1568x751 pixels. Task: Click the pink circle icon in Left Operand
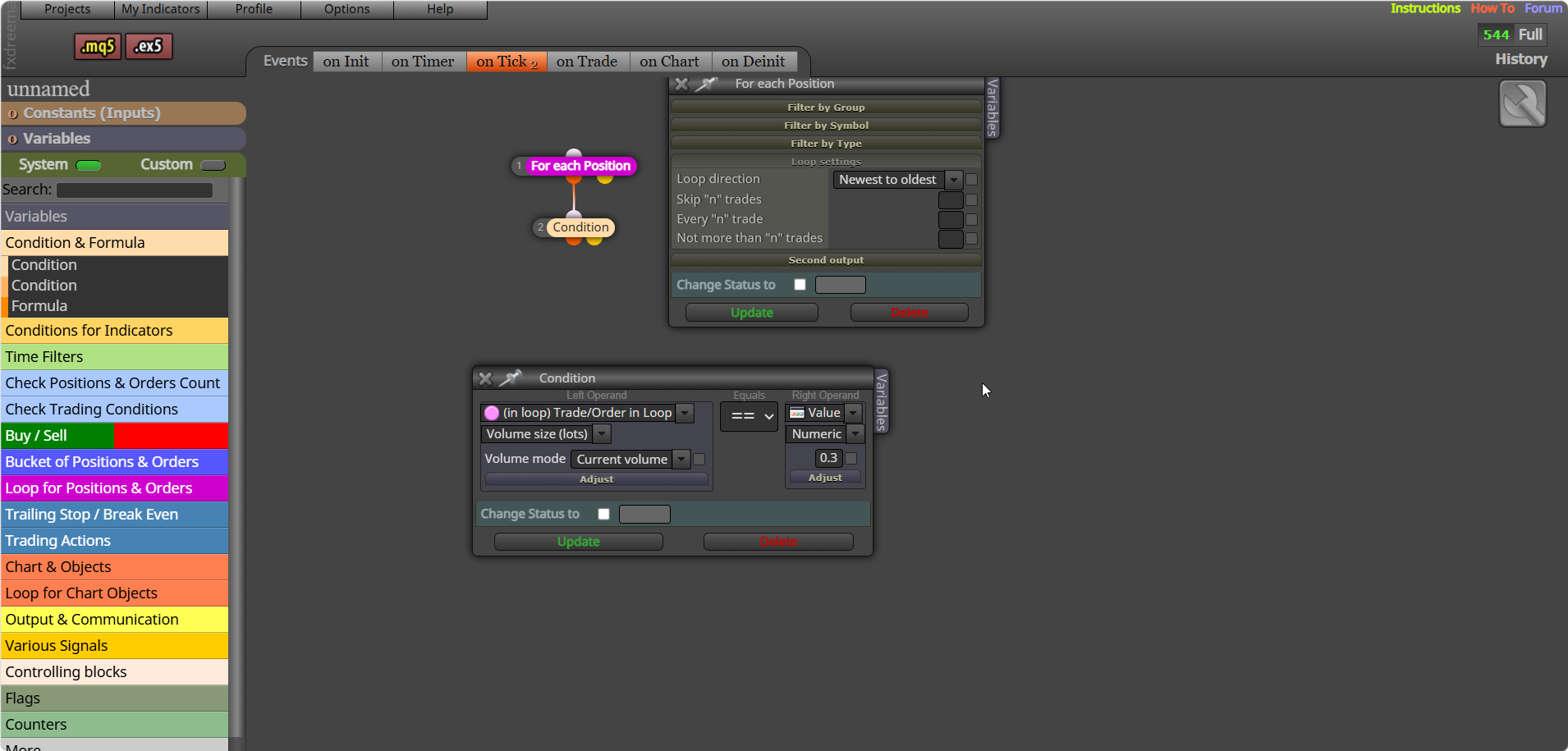point(492,413)
